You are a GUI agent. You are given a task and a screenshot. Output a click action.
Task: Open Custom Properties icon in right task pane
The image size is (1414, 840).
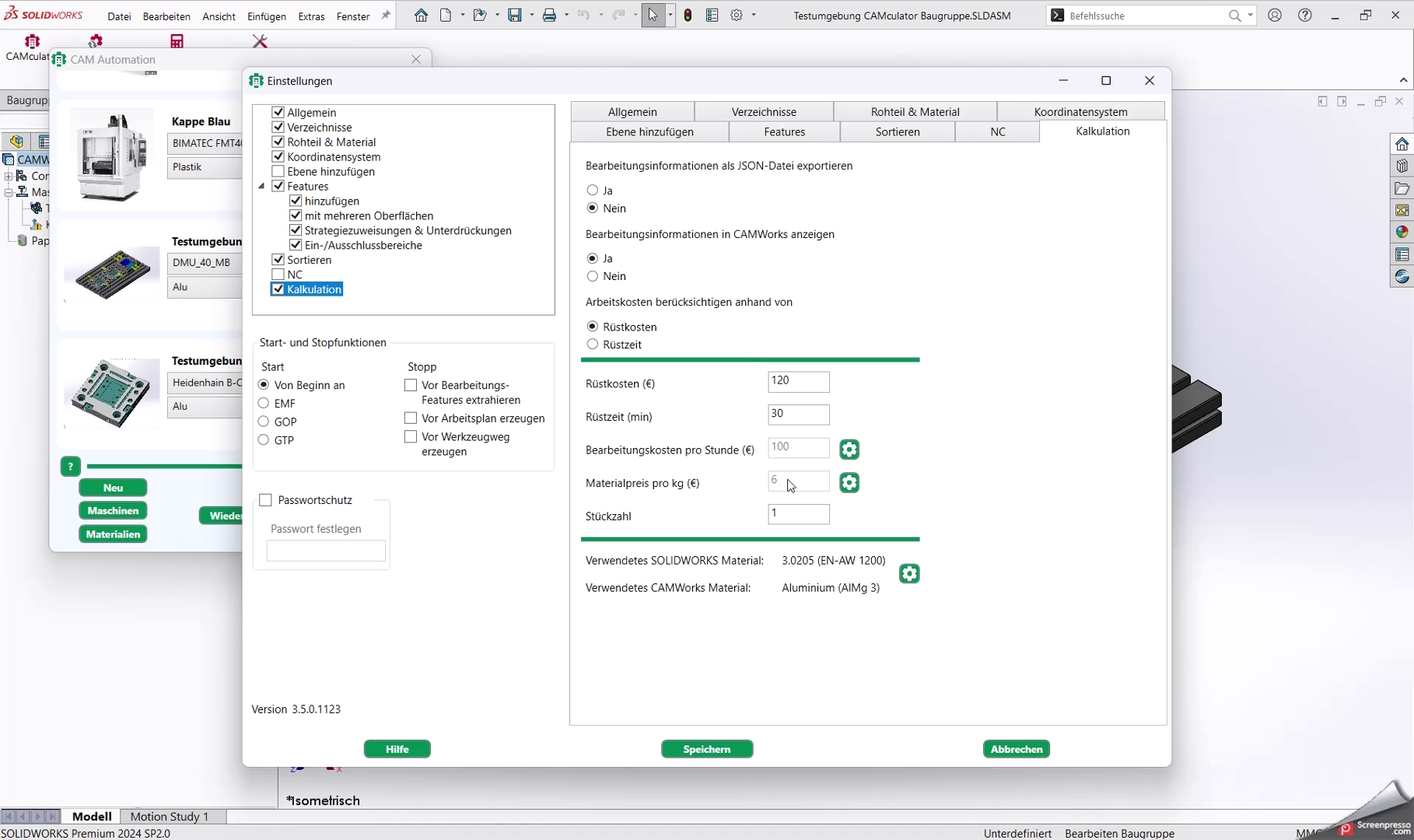point(1402,254)
